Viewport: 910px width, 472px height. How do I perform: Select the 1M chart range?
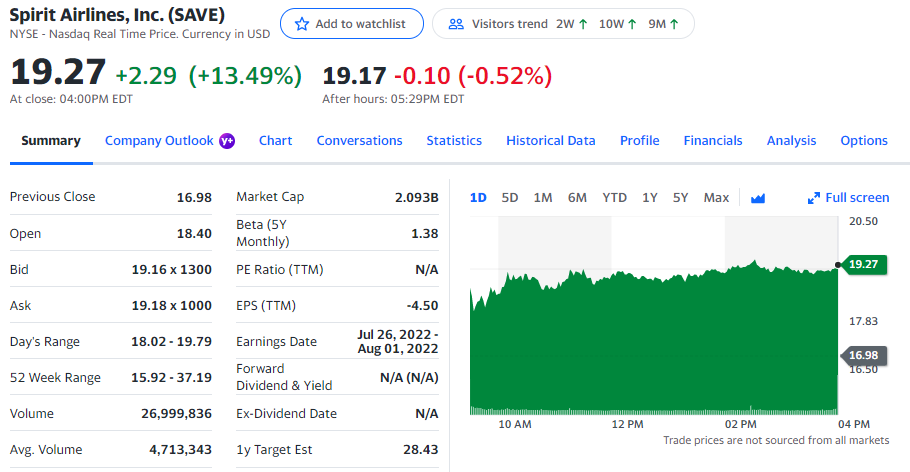(x=543, y=198)
